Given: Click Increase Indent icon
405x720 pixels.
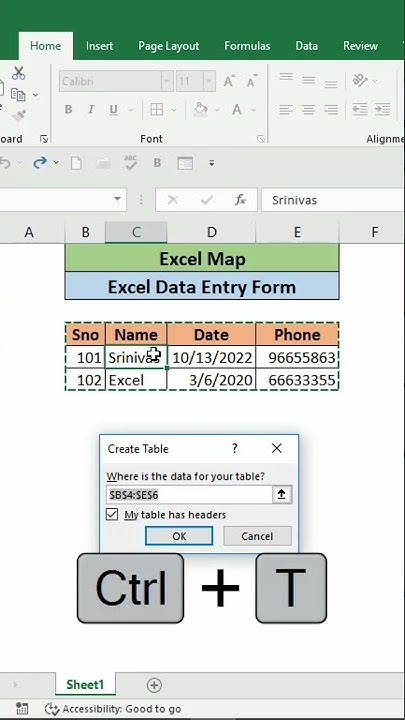Looking at the screenshot, I should click(382, 109).
